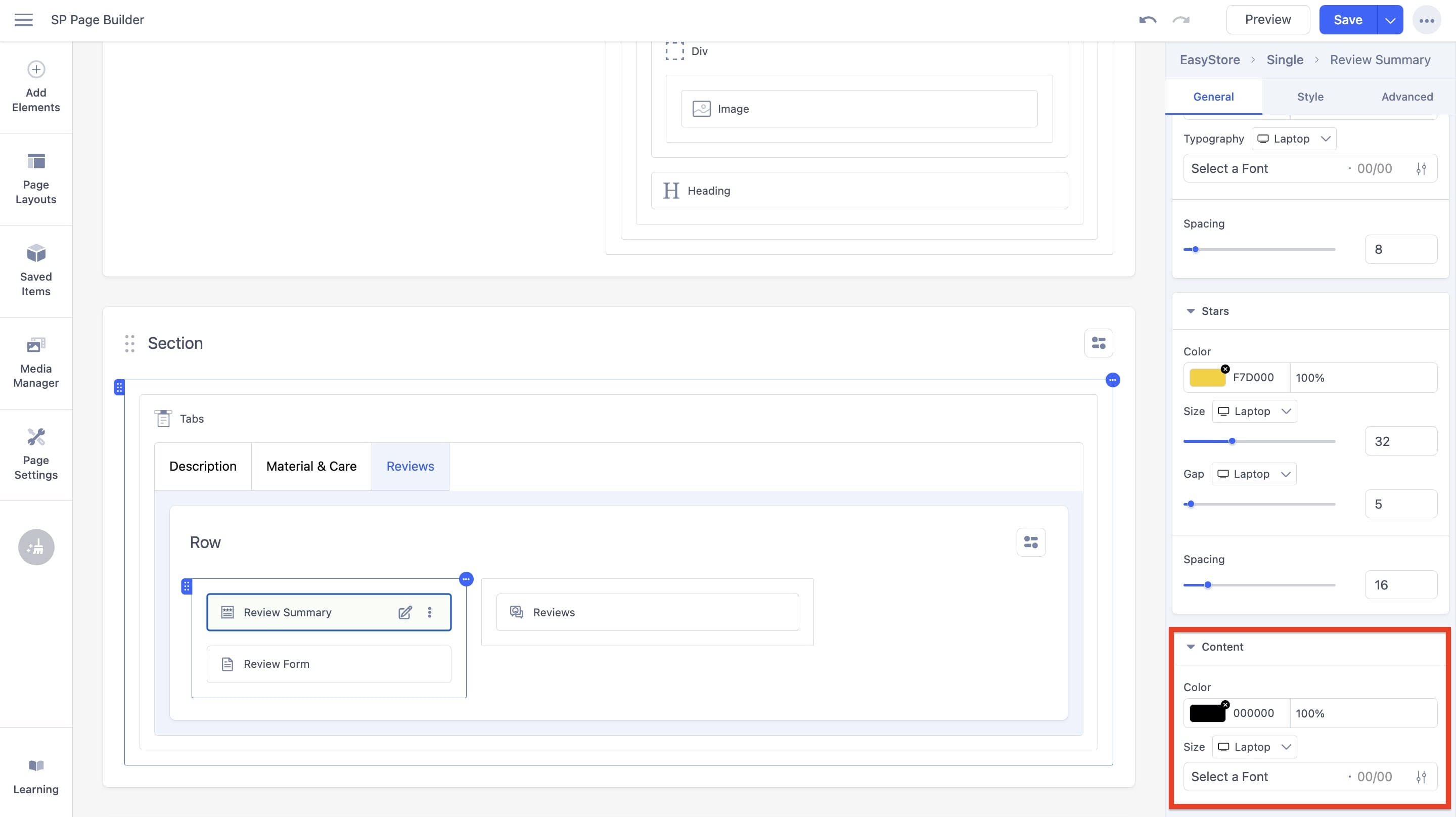Open the Media Manager

pyautogui.click(x=35, y=361)
